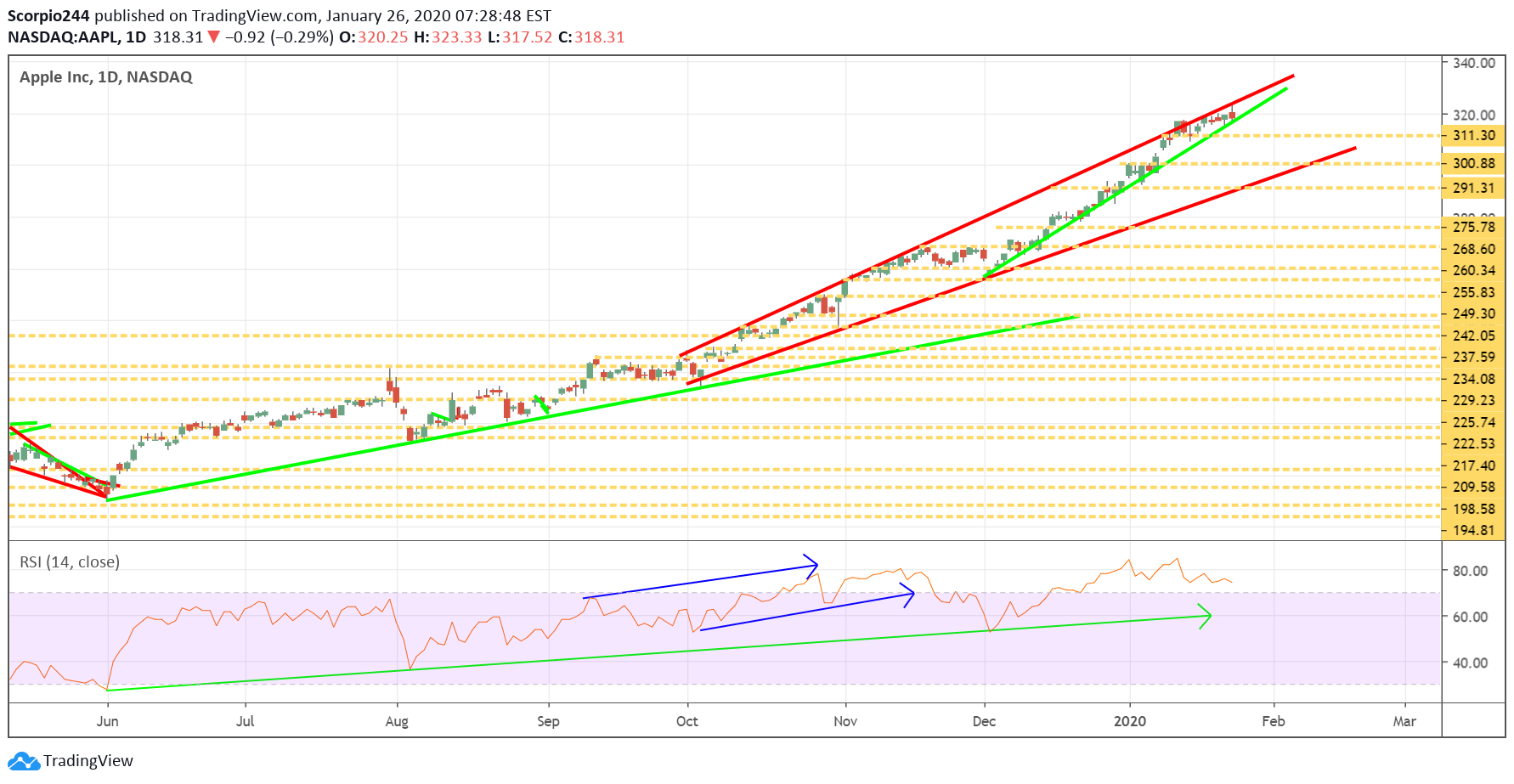Click the 'Apple Inc, 1D, NASDAQ' chart title
This screenshot has height=784, width=1514.
click(106, 78)
